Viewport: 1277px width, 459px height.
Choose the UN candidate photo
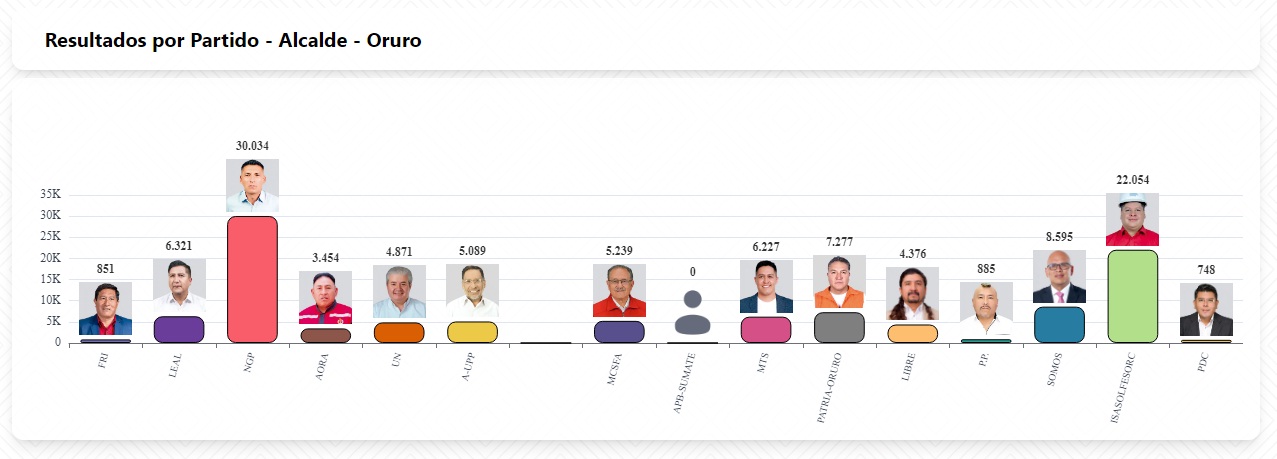coord(399,291)
